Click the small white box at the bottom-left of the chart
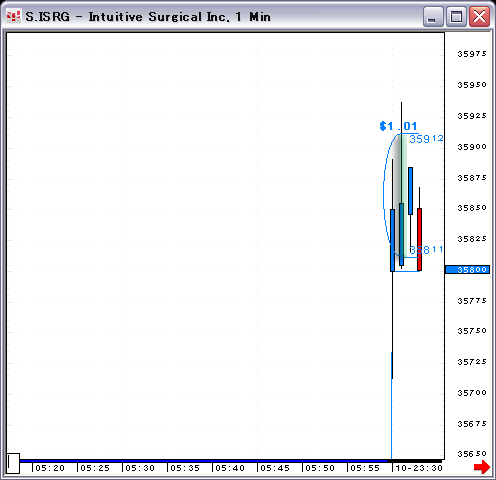This screenshot has height=480, width=496. point(13,463)
